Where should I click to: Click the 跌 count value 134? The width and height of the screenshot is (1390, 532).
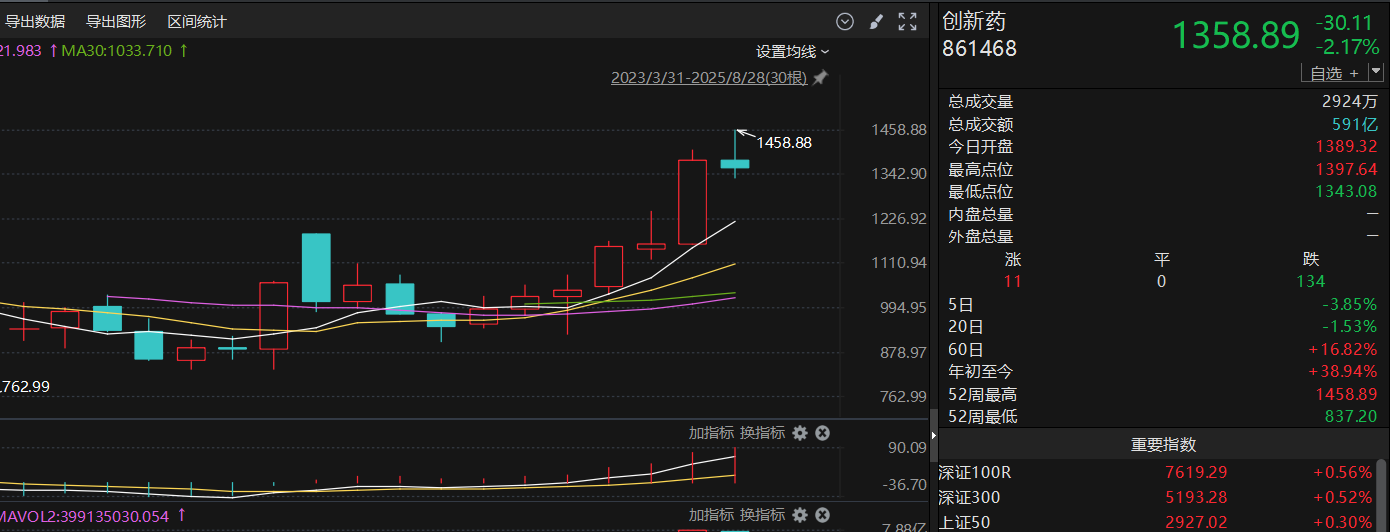point(1310,281)
